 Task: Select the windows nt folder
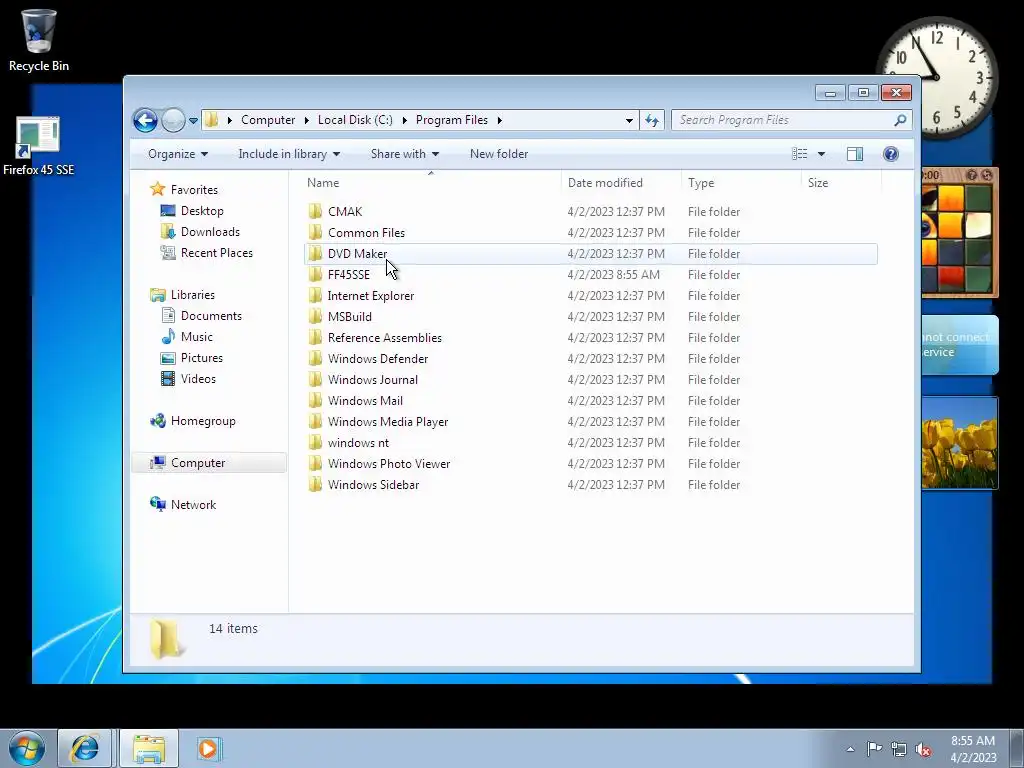pyautogui.click(x=591, y=442)
